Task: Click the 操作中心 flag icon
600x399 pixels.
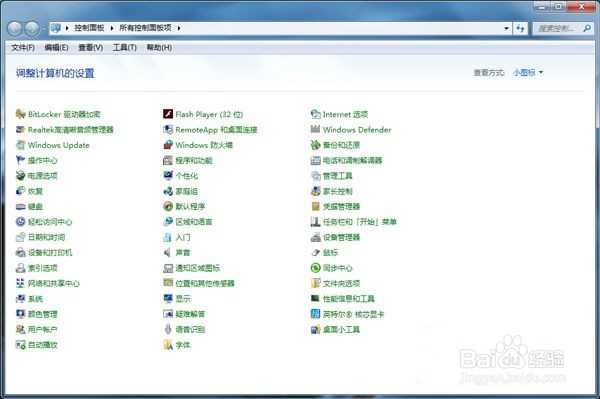Action: pyautogui.click(x=20, y=160)
